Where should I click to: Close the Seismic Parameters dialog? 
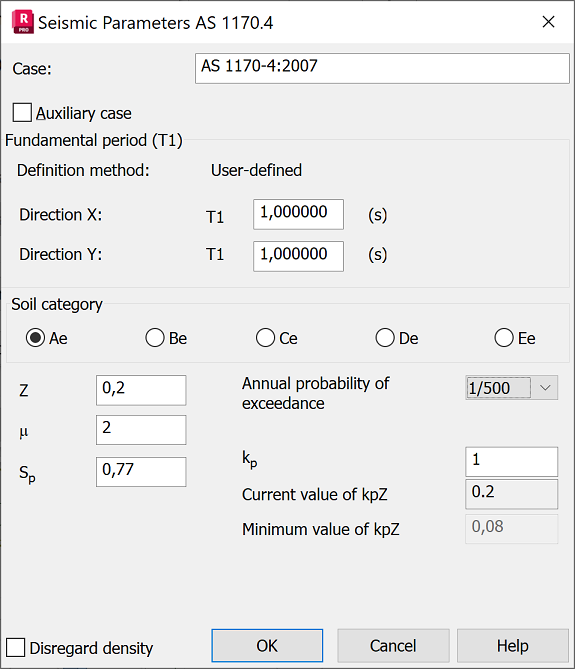pyautogui.click(x=548, y=22)
